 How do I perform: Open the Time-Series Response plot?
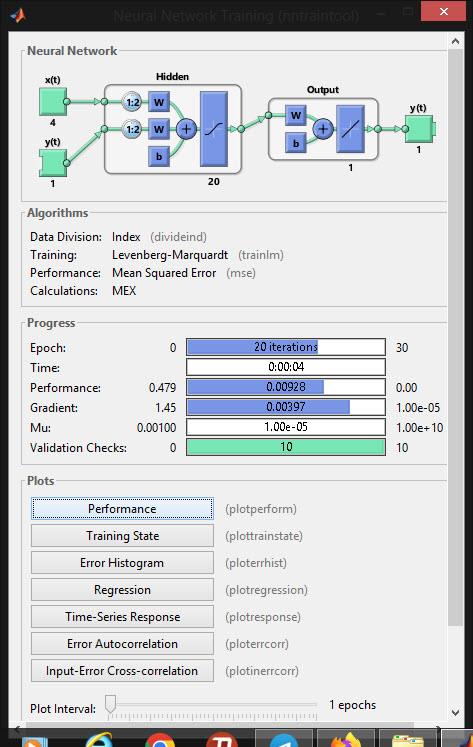click(x=122, y=617)
